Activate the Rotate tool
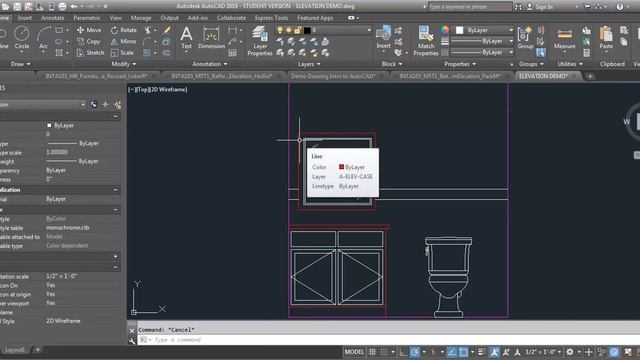The width and height of the screenshot is (640, 360). (124, 30)
